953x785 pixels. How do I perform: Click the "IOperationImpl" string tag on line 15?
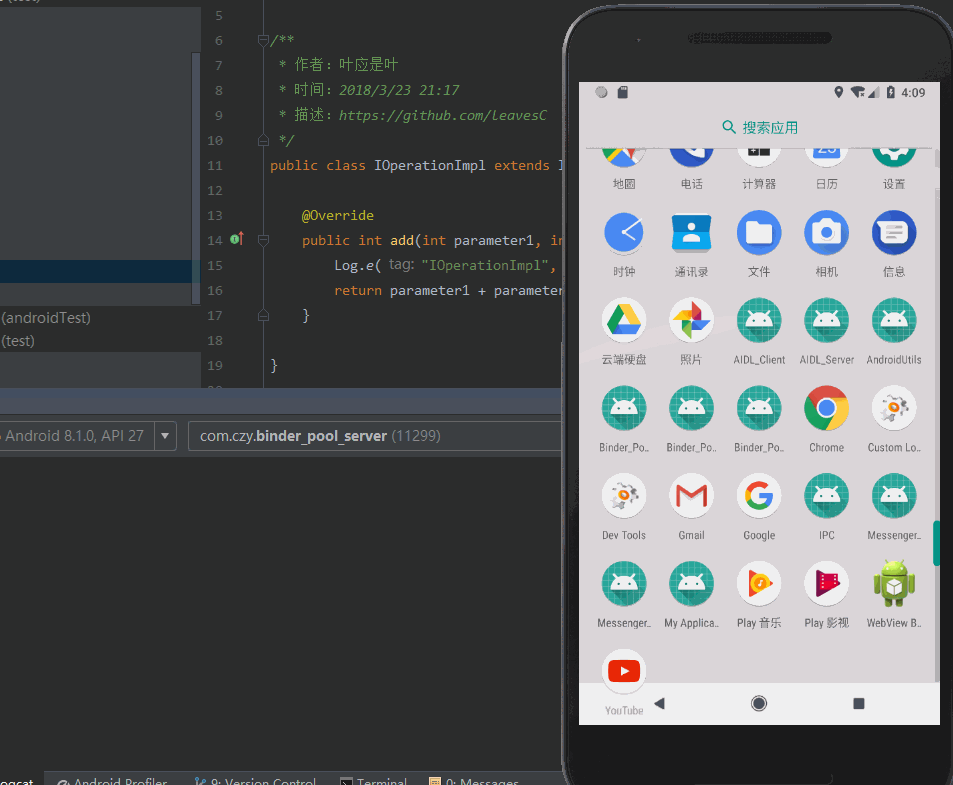pos(484,266)
